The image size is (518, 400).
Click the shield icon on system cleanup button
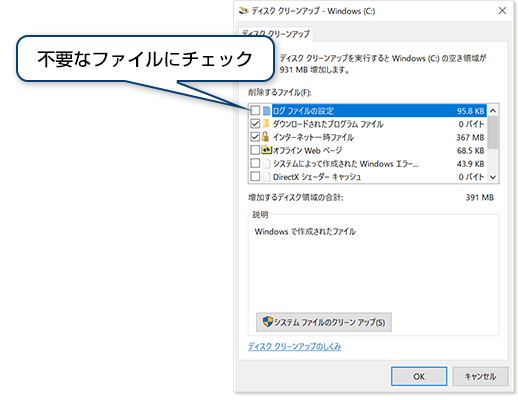[268, 322]
